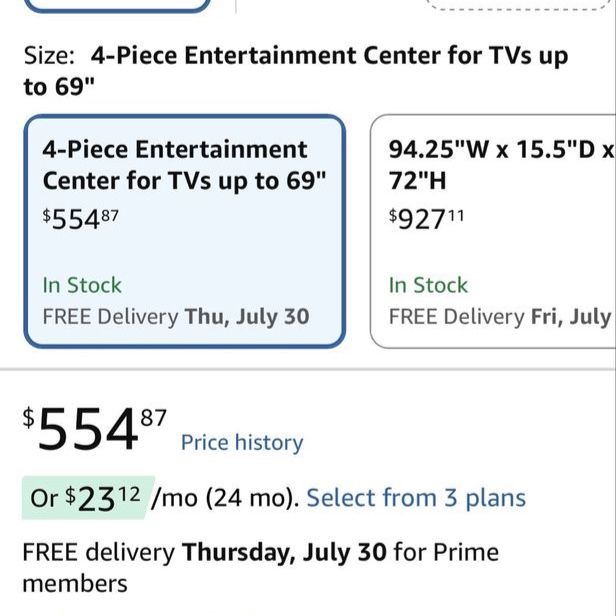Image resolution: width=616 pixels, height=616 pixels.
Task: Tap the $554.87 price inside the 4-Piece card
Action: pyautogui.click(x=80, y=219)
